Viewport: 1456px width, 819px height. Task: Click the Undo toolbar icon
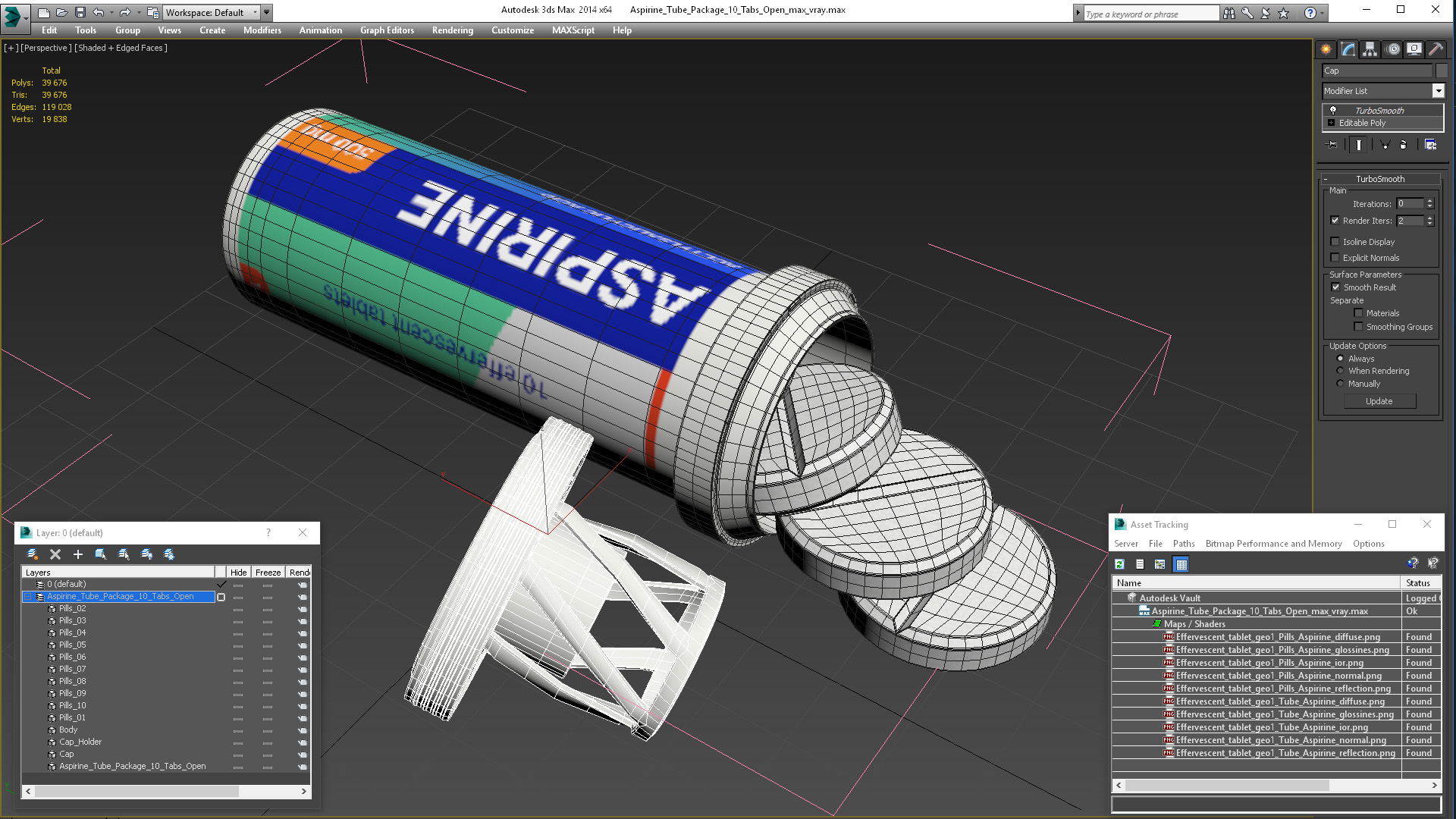click(99, 12)
